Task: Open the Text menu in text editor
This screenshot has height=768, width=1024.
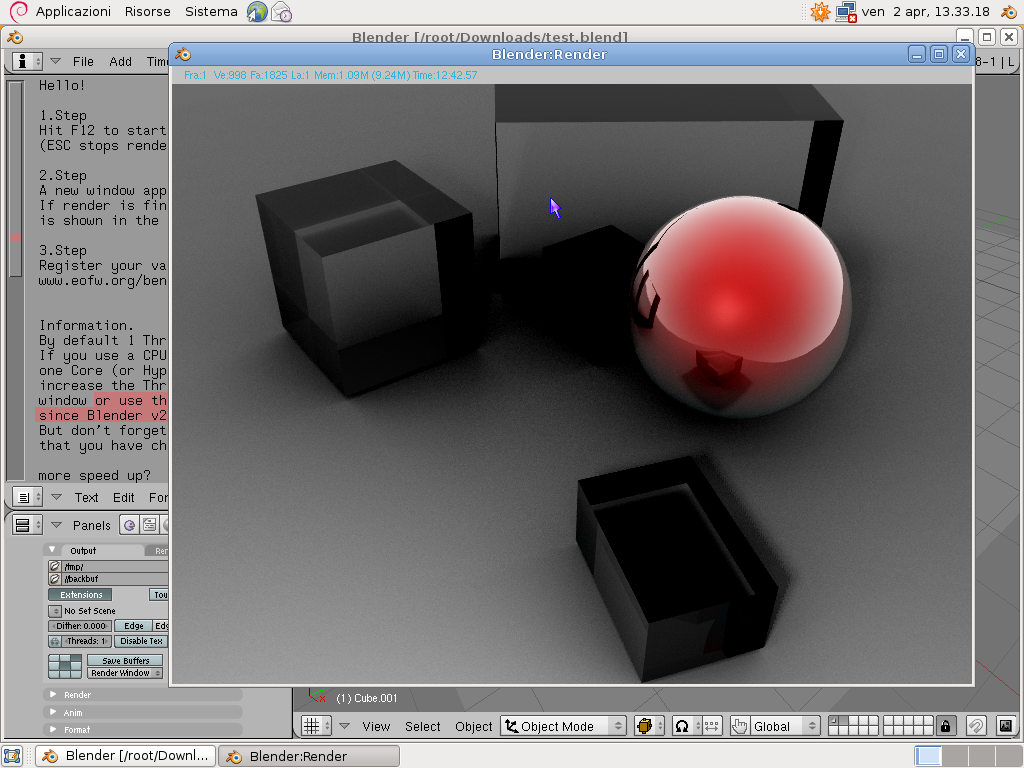Action: point(86,498)
